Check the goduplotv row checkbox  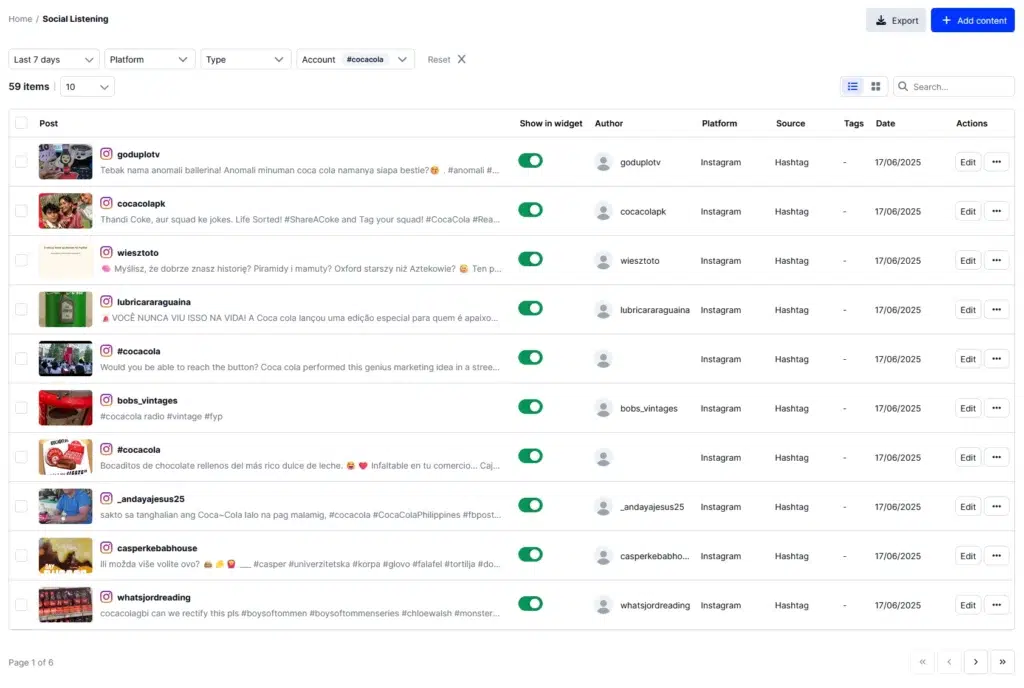22,161
